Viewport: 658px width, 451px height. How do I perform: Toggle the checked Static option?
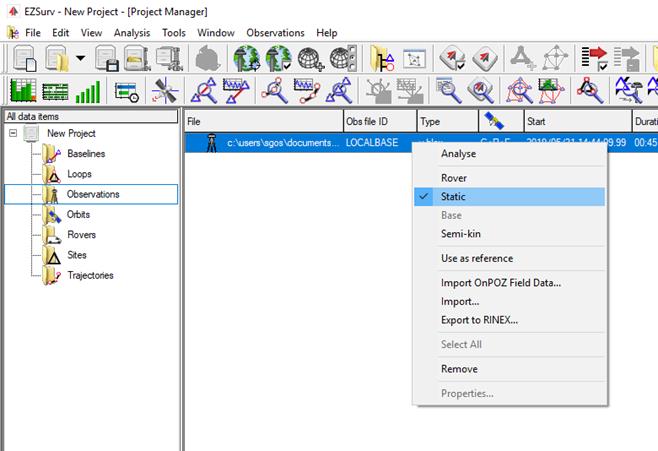click(x=509, y=196)
